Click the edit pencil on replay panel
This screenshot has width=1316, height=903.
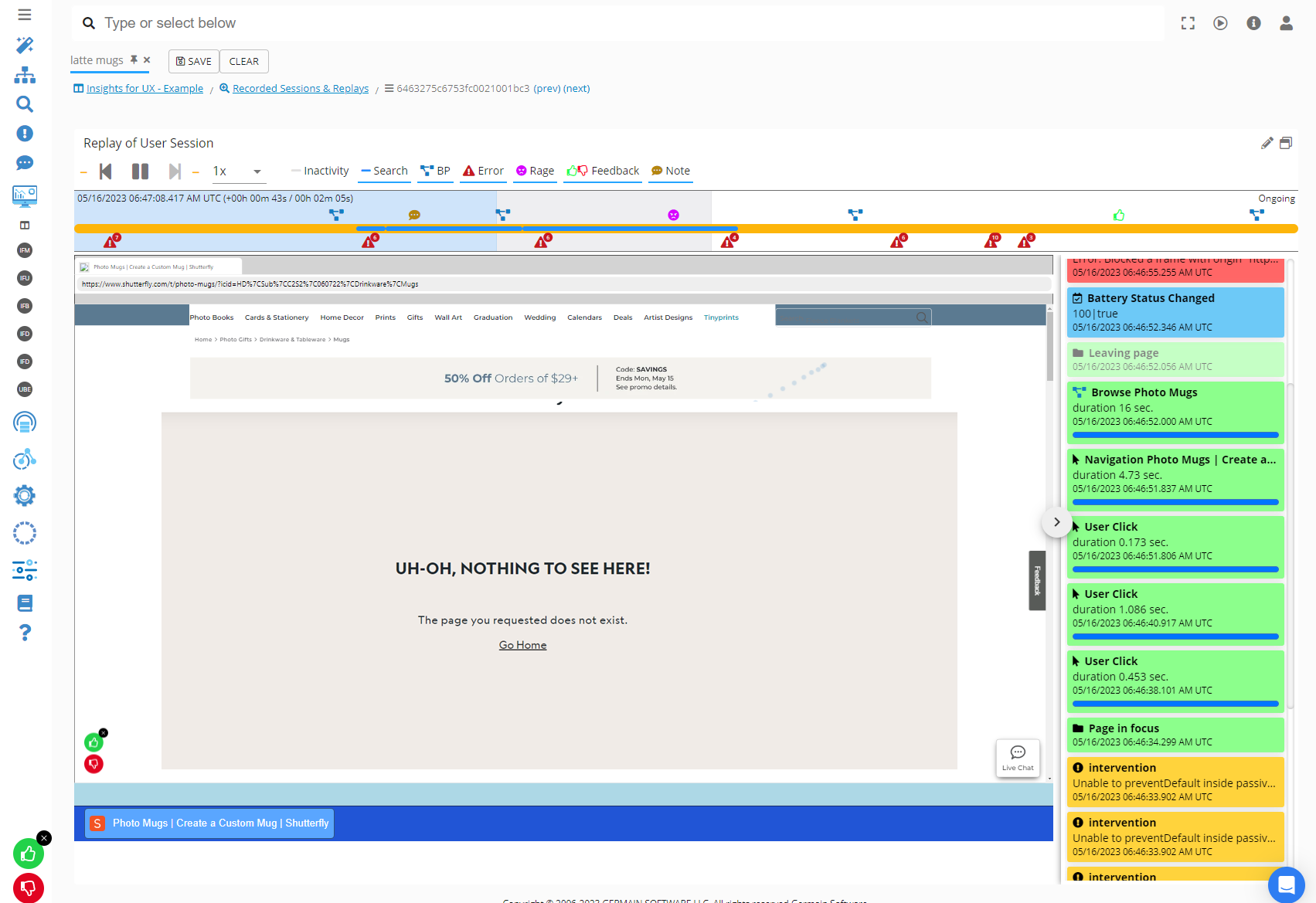tap(1267, 143)
